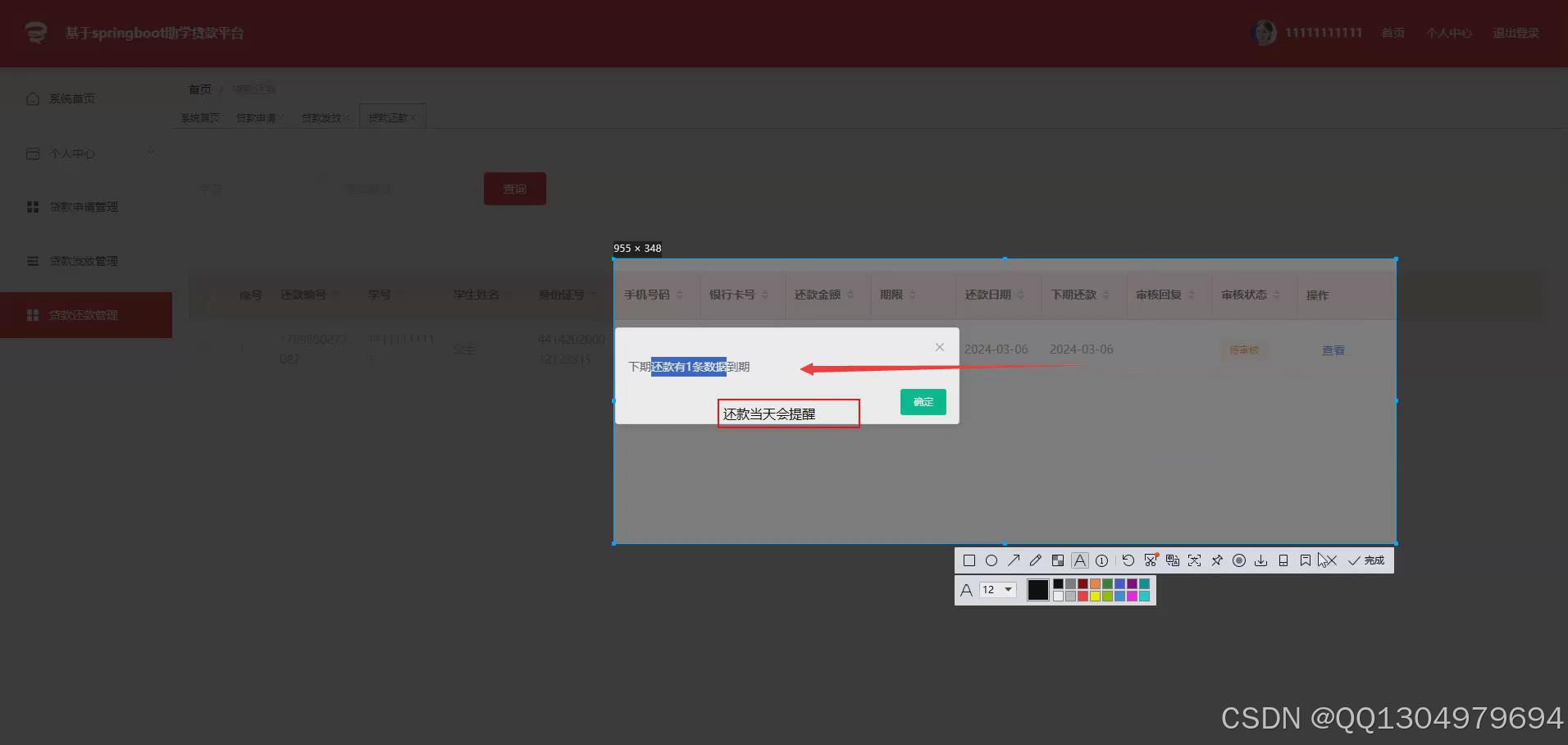Select the rectangle annotation tool
The width and height of the screenshot is (1568, 745).
coord(969,560)
